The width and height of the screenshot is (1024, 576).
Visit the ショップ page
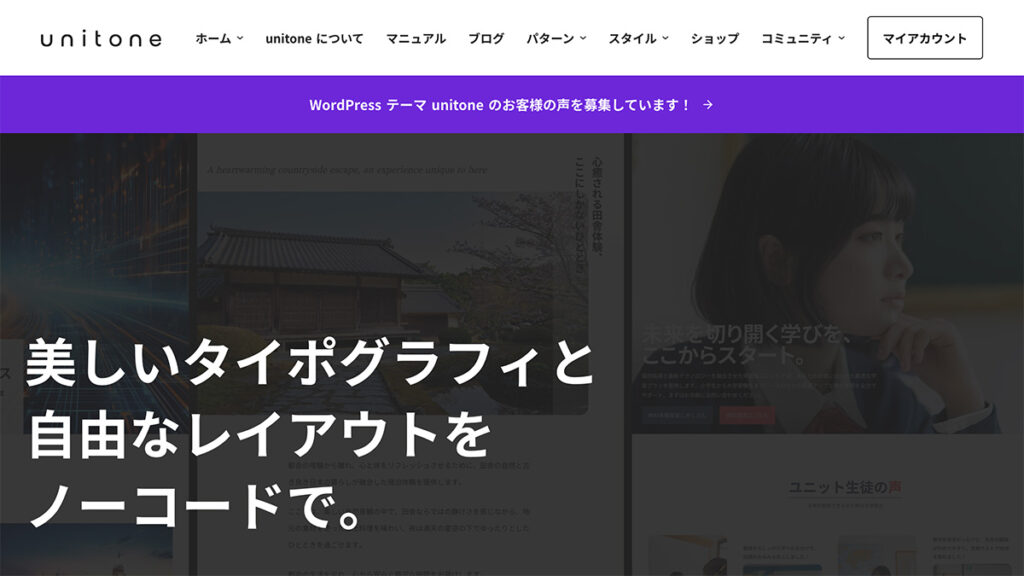pyautogui.click(x=715, y=39)
